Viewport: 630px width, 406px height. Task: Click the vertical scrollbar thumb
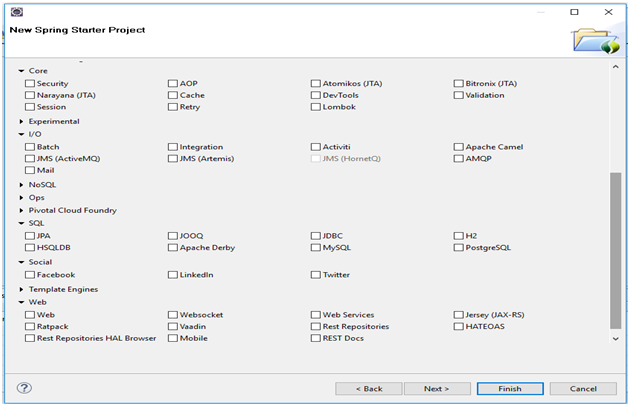tap(615, 250)
